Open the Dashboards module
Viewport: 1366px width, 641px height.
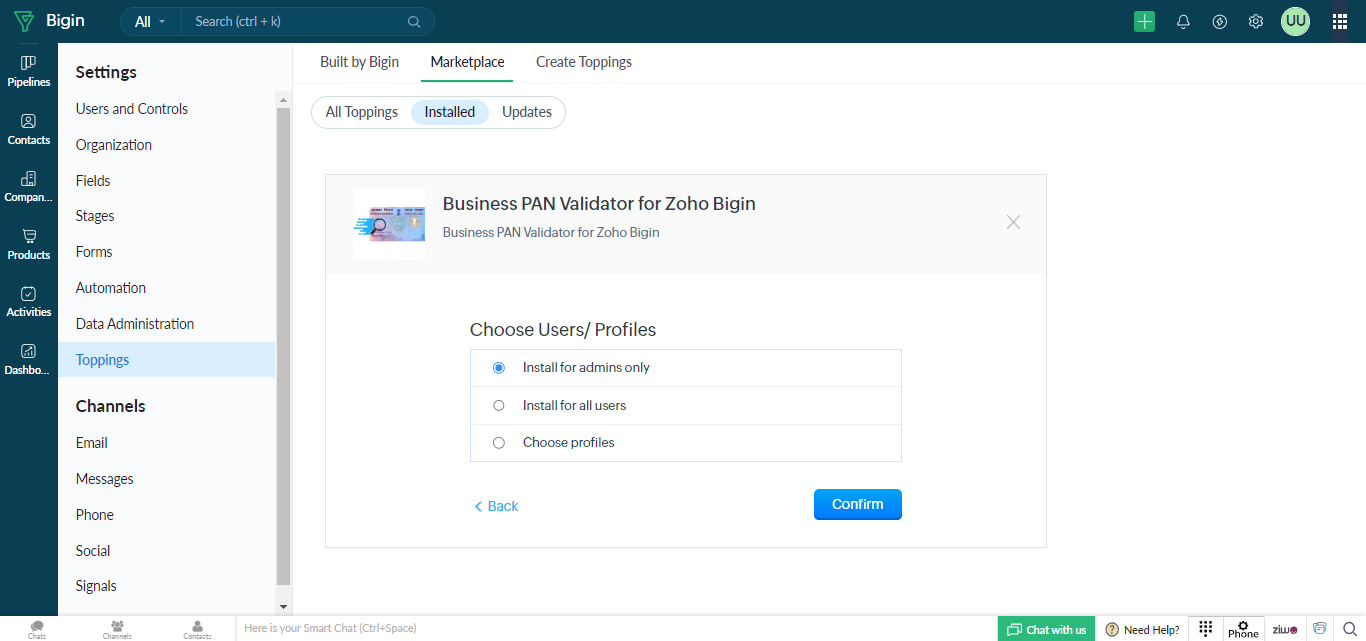[29, 359]
